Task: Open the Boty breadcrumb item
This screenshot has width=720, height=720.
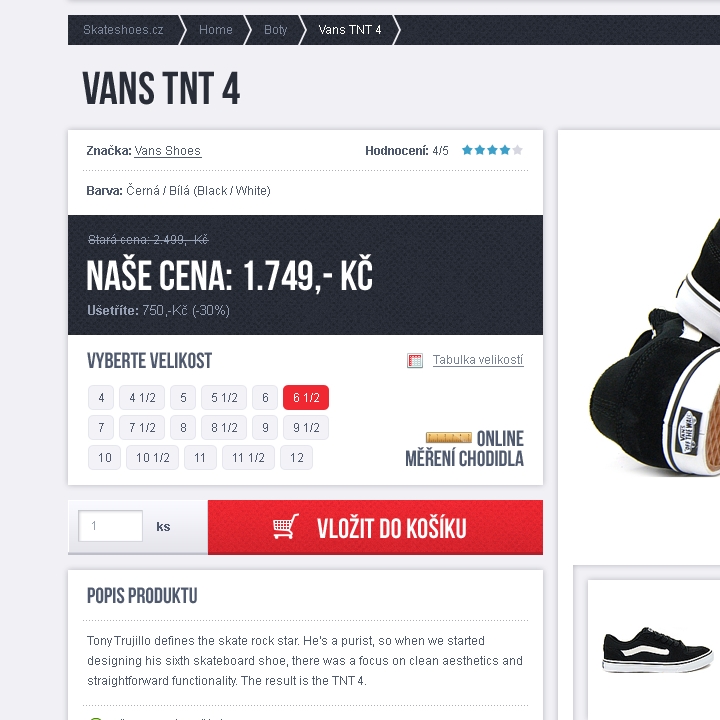Action: click(x=276, y=30)
